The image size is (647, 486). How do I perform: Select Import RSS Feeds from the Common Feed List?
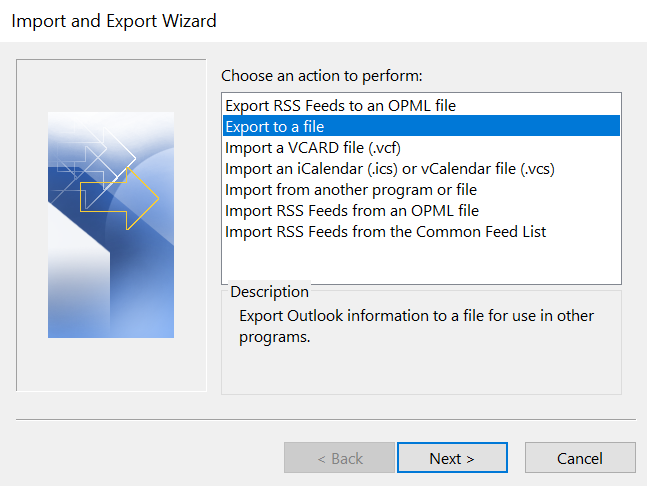pos(385,231)
